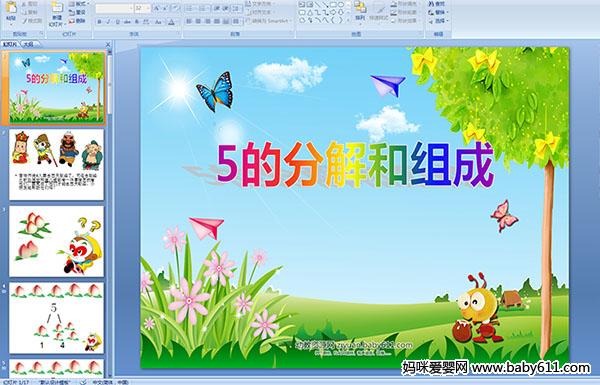Click the Layout button in slides group

point(78,4)
